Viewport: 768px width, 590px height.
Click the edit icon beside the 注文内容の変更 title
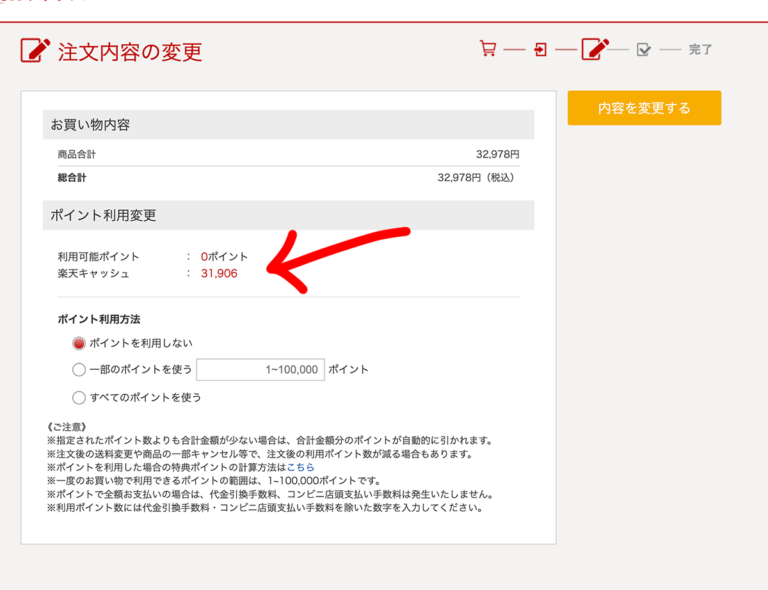click(35, 50)
